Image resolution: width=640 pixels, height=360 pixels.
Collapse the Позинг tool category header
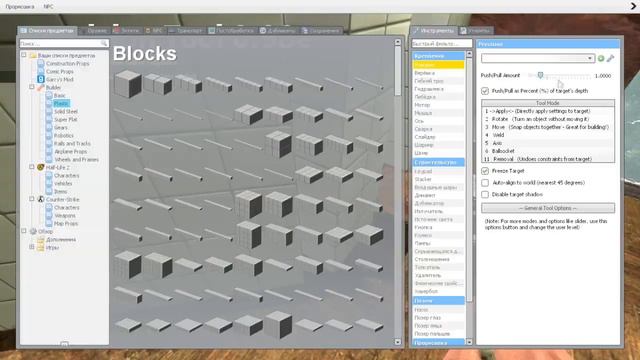point(438,301)
